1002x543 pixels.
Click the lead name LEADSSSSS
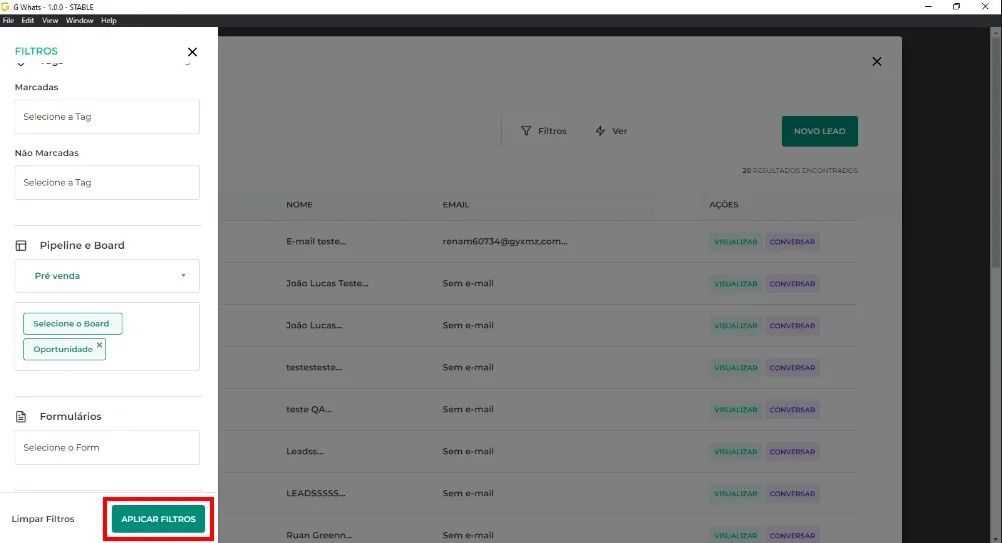[316, 493]
